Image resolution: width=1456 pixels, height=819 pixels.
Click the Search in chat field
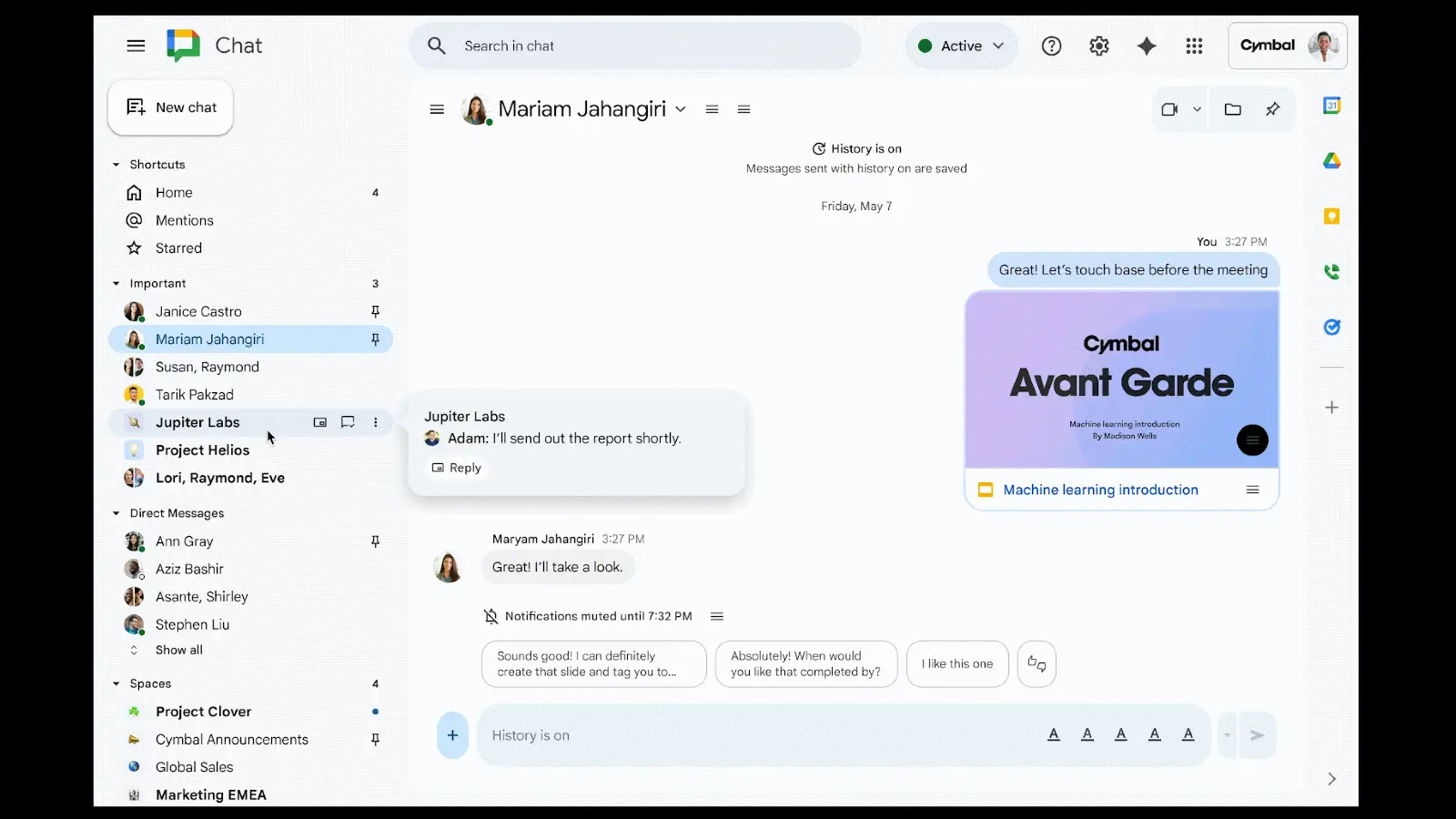[637, 45]
